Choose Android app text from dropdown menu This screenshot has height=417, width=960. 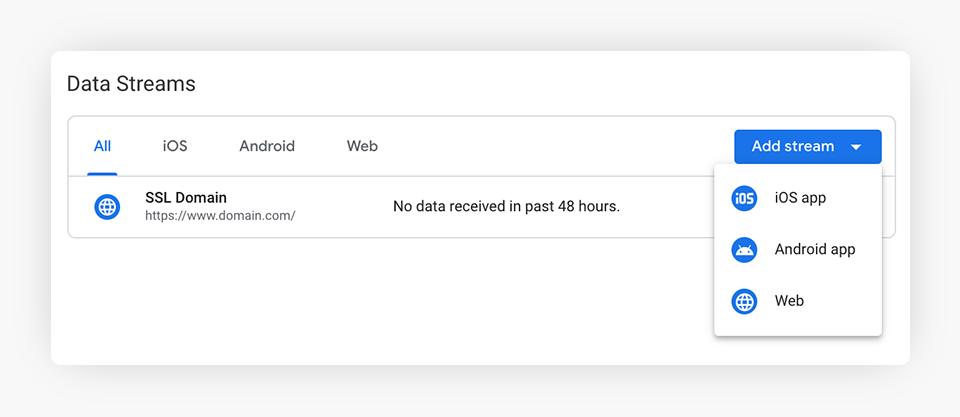tap(815, 249)
